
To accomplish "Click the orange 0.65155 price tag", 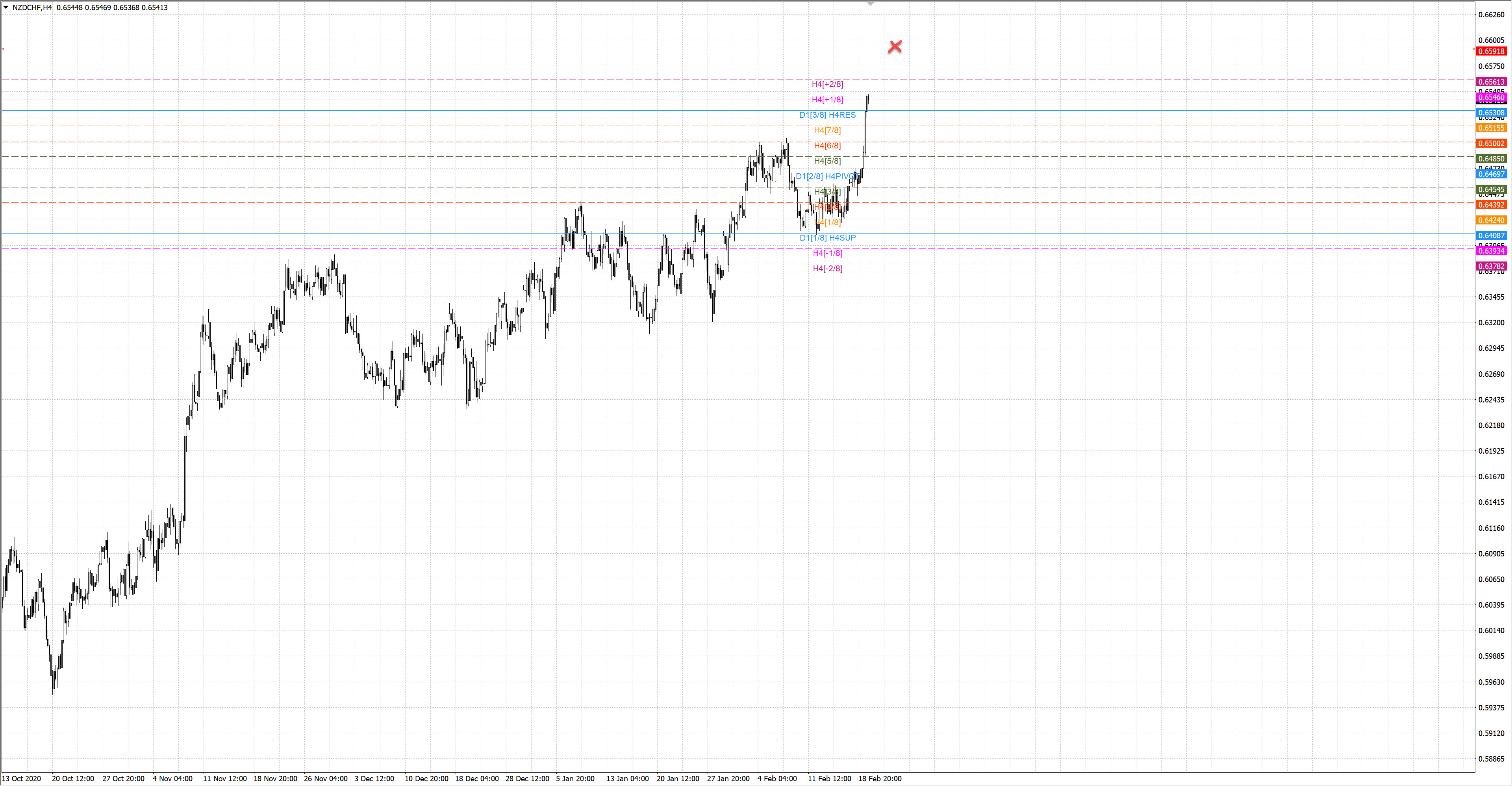I will click(x=1491, y=128).
